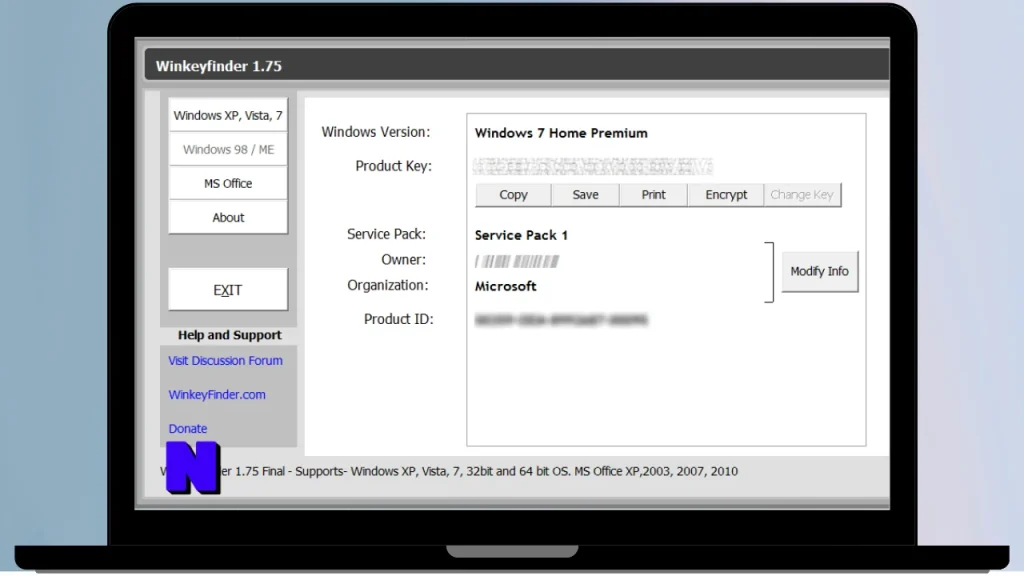The width and height of the screenshot is (1024, 576).
Task: Open the WinkeyFinder.com link
Action: [217, 394]
